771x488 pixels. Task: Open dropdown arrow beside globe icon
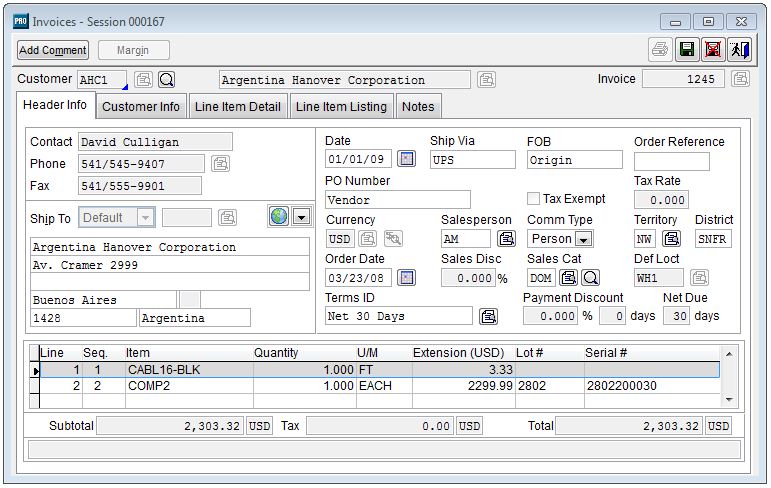[301, 216]
